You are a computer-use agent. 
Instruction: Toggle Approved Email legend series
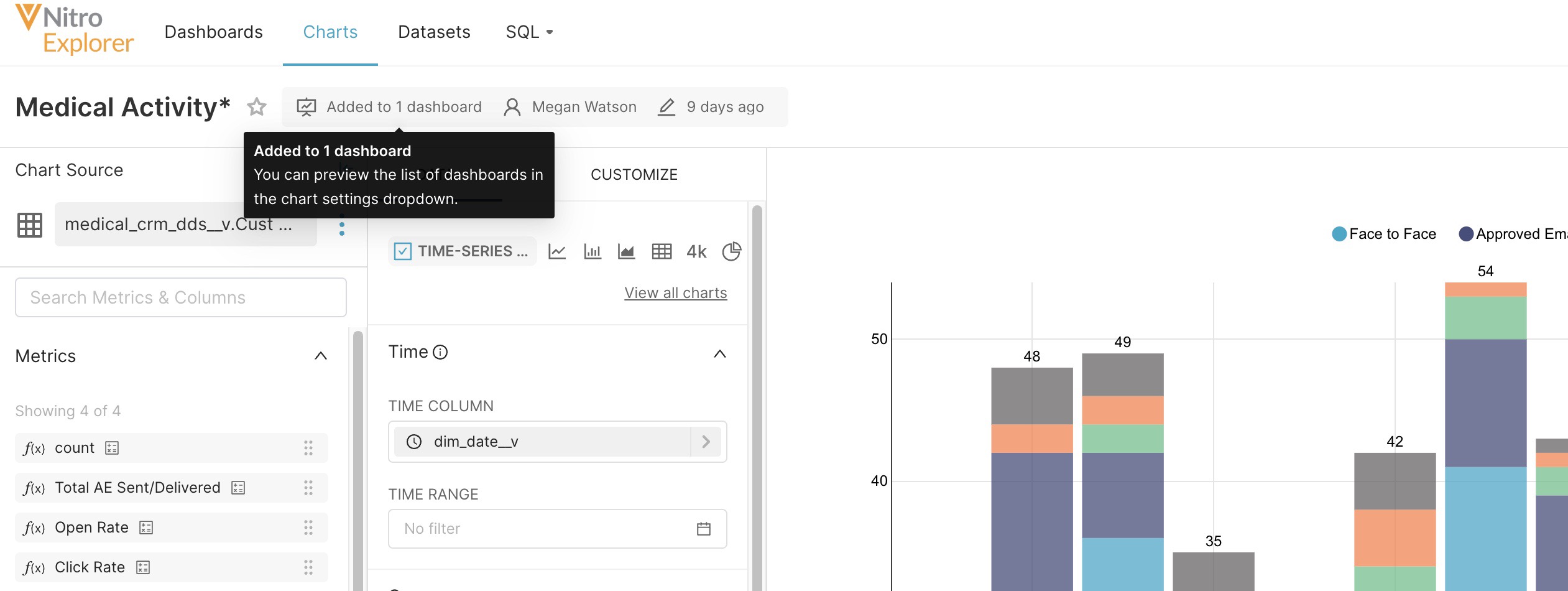click(1512, 234)
